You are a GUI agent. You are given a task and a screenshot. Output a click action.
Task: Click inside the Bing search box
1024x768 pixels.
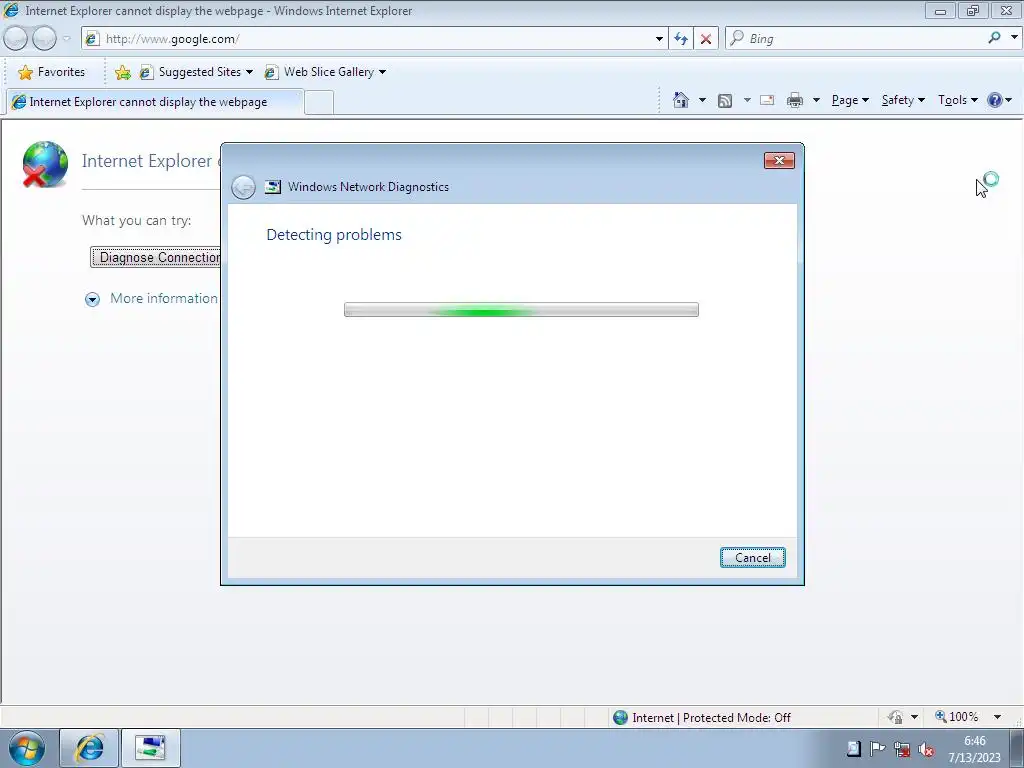856,39
